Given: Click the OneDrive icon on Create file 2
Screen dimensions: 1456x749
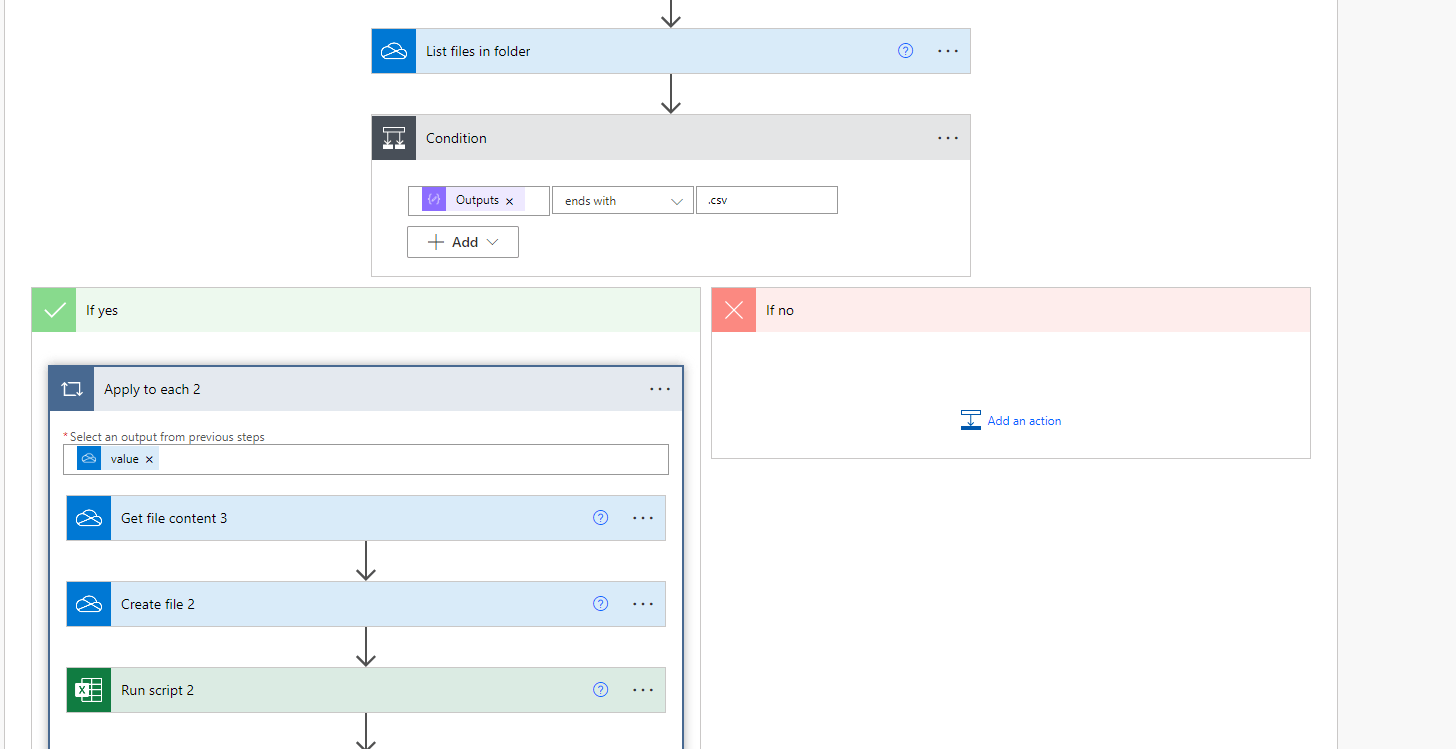Looking at the screenshot, I should pos(88,603).
